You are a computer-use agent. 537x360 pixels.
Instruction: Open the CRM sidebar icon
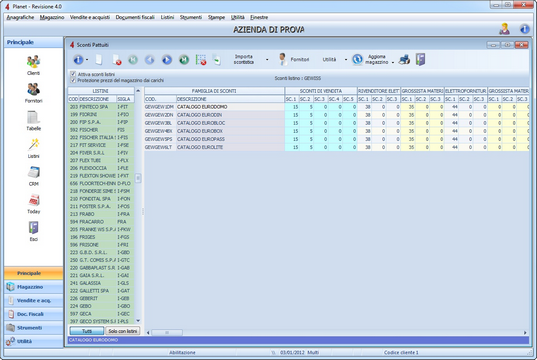(33, 172)
